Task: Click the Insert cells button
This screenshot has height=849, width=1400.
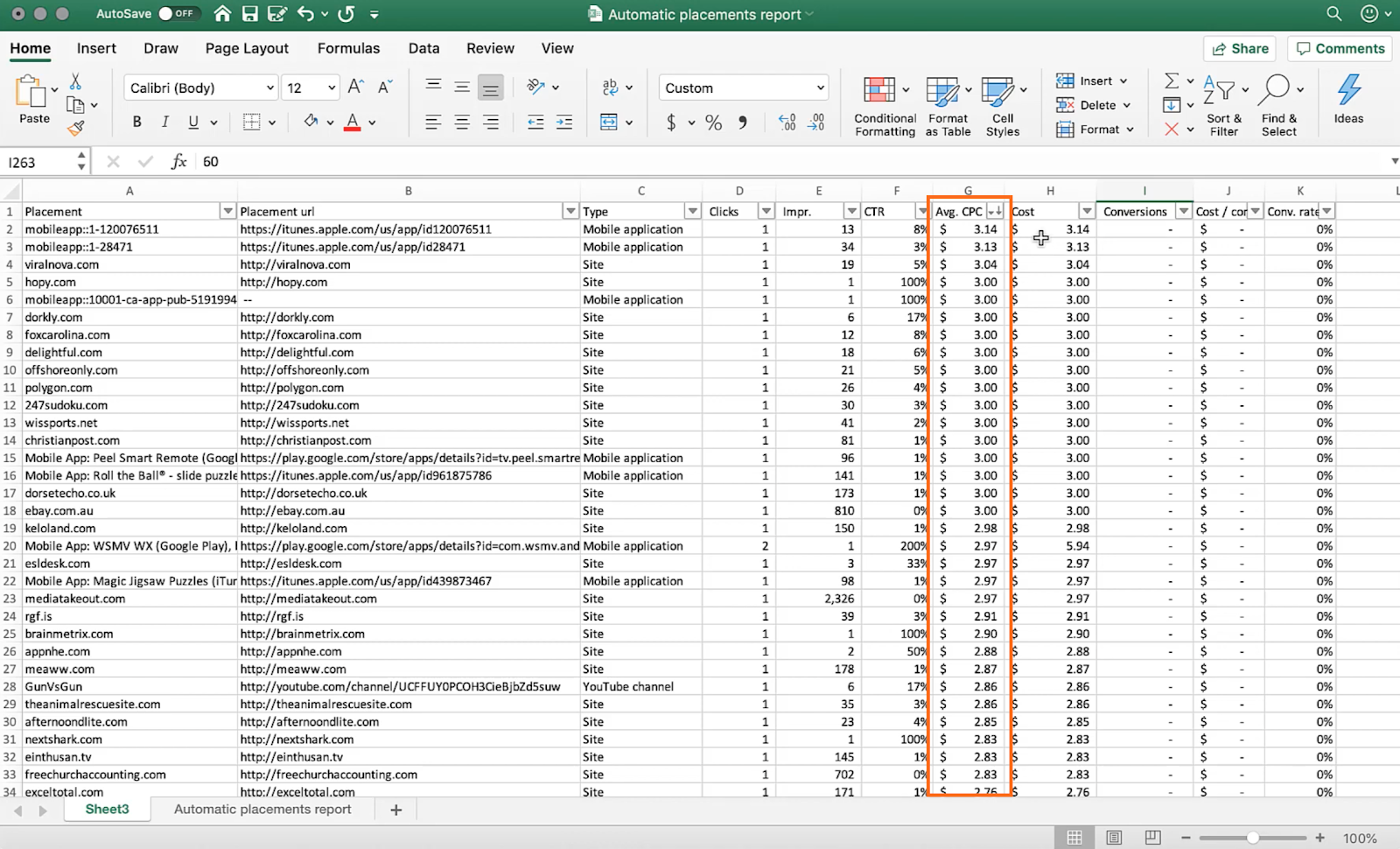Action: tap(1091, 81)
